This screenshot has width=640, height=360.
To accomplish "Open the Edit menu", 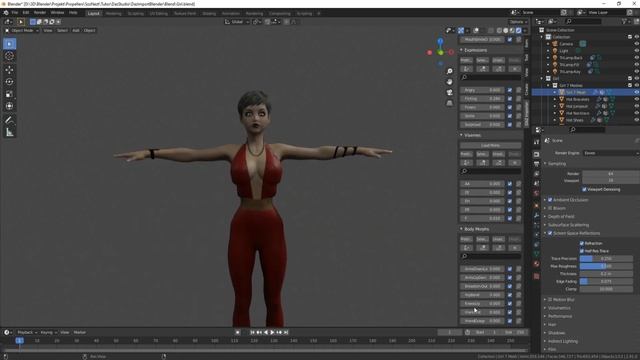I will click(26, 13).
